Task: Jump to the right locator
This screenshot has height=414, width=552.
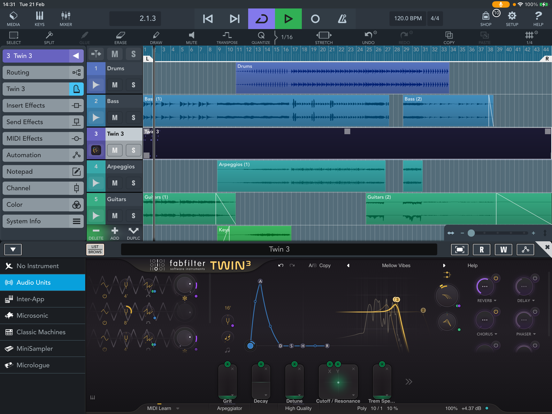Action: coord(234,19)
